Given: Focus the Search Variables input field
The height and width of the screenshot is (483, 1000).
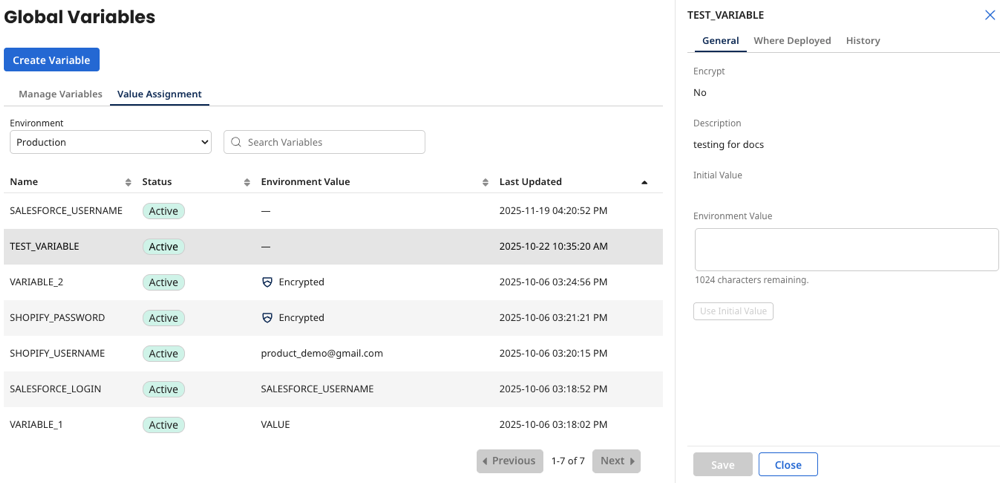Looking at the screenshot, I should tap(324, 142).
